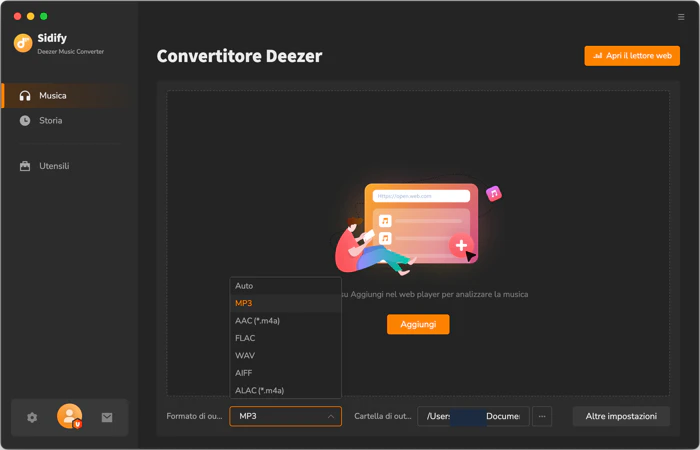This screenshot has width=700, height=450.
Task: Select ALAC (*.m4a) format option
Action: coord(285,390)
